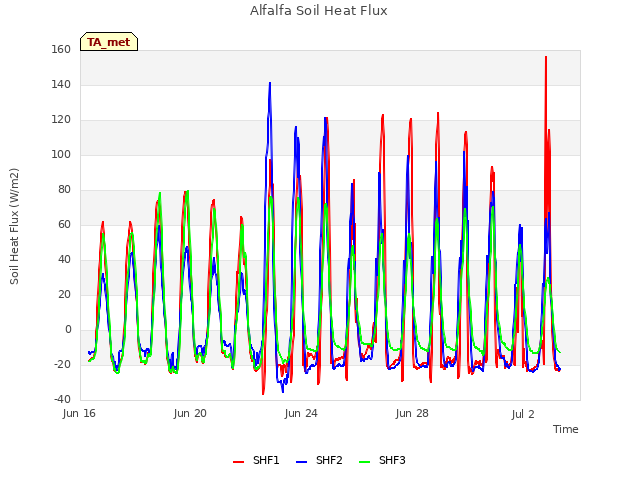Click the 0 y-axis tick label
The image size is (640, 480).
coord(68,329)
